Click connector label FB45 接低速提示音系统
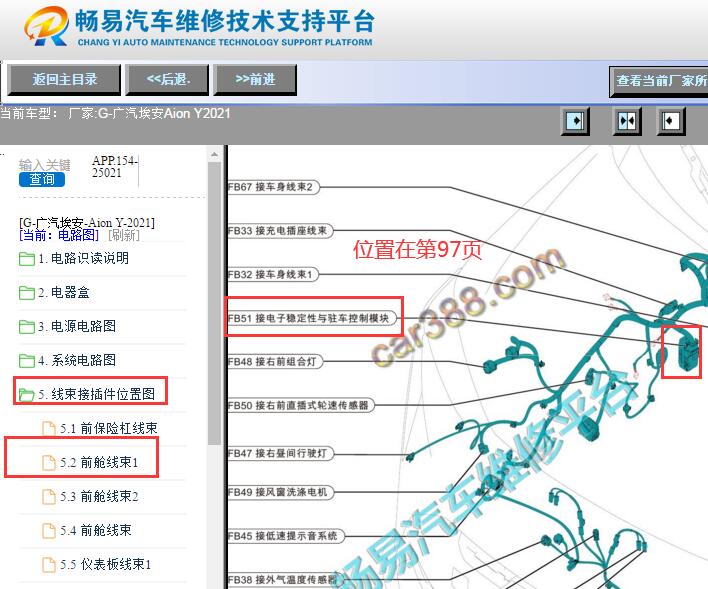The image size is (708, 589). (x=286, y=536)
